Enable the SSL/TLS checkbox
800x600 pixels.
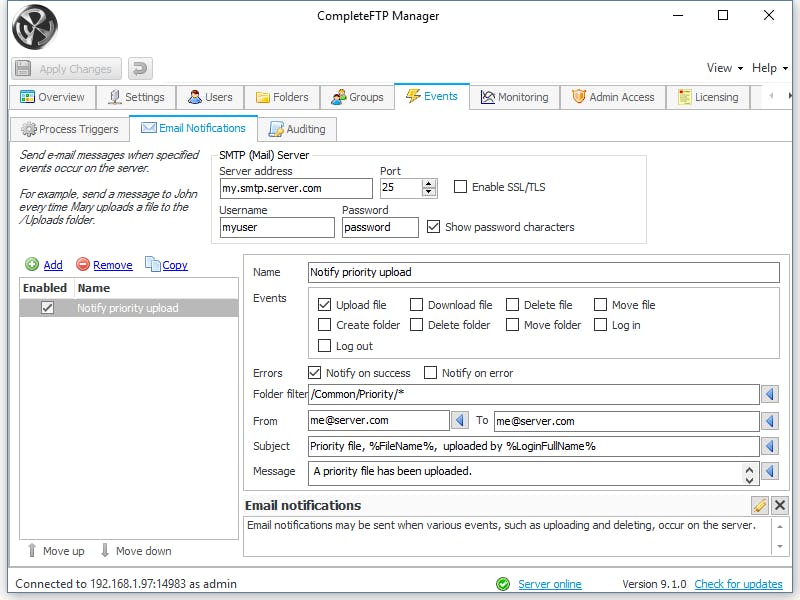click(460, 187)
